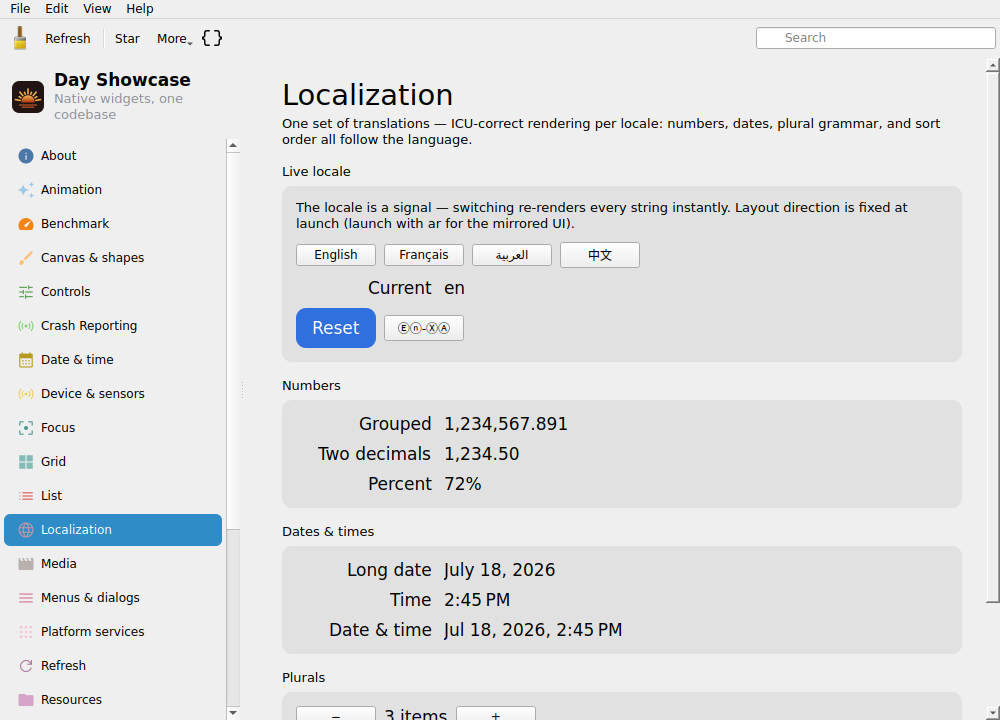Select Crash Reporting in the sidebar

pos(113,326)
